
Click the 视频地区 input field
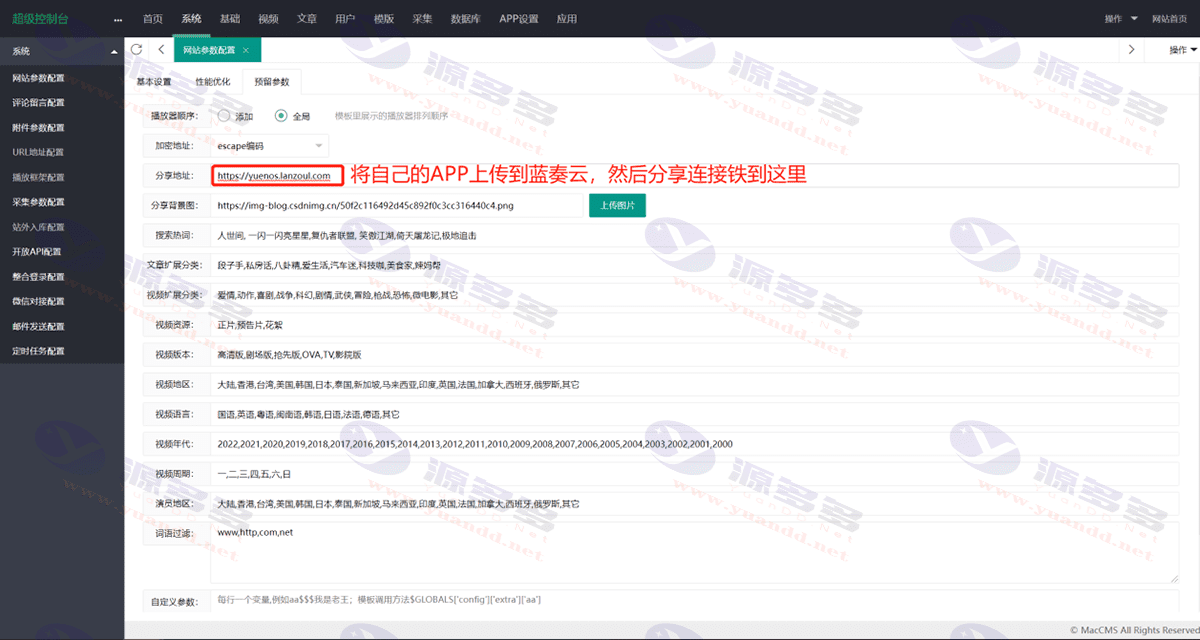pyautogui.click(x=694, y=384)
